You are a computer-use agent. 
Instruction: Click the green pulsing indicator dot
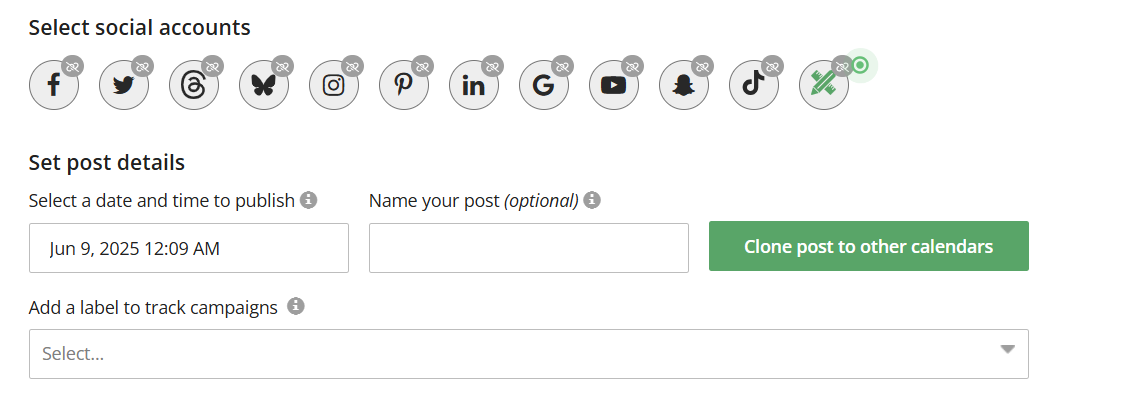point(860,66)
